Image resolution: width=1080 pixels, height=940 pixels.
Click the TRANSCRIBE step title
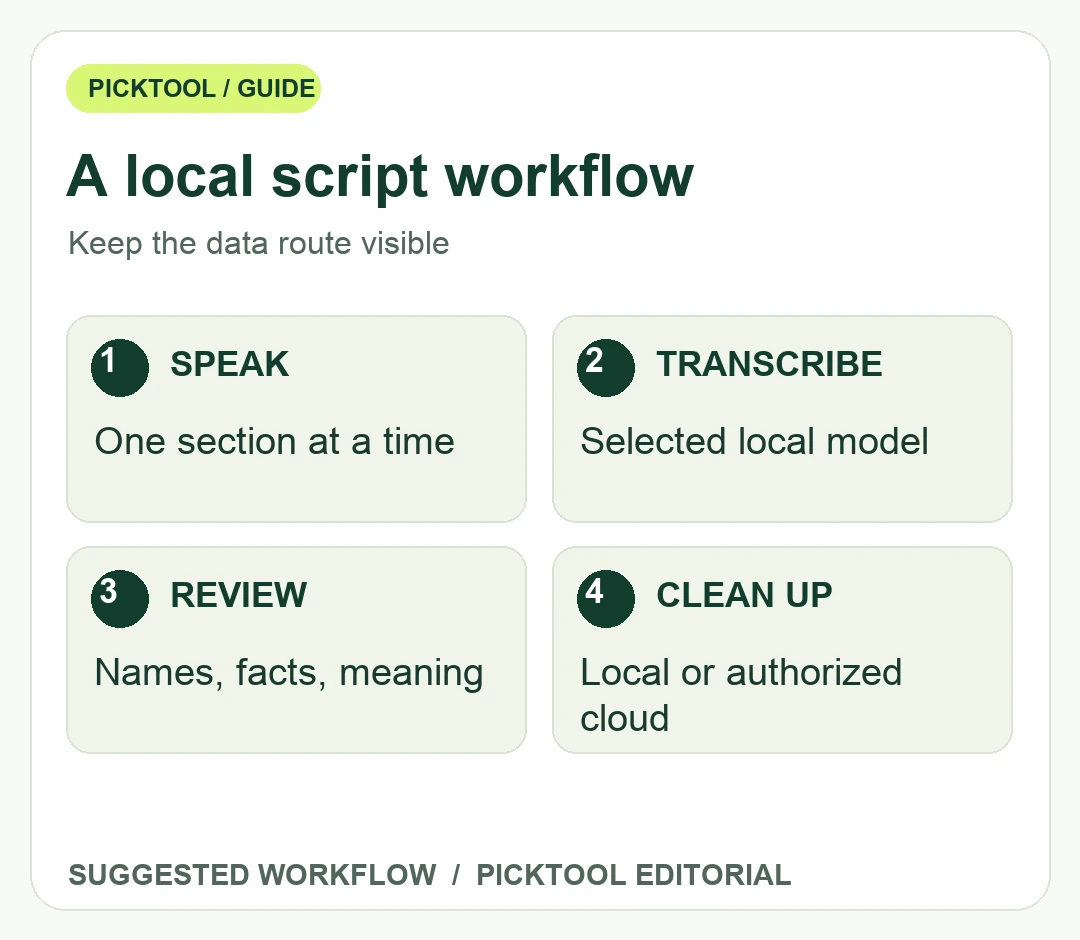click(769, 364)
